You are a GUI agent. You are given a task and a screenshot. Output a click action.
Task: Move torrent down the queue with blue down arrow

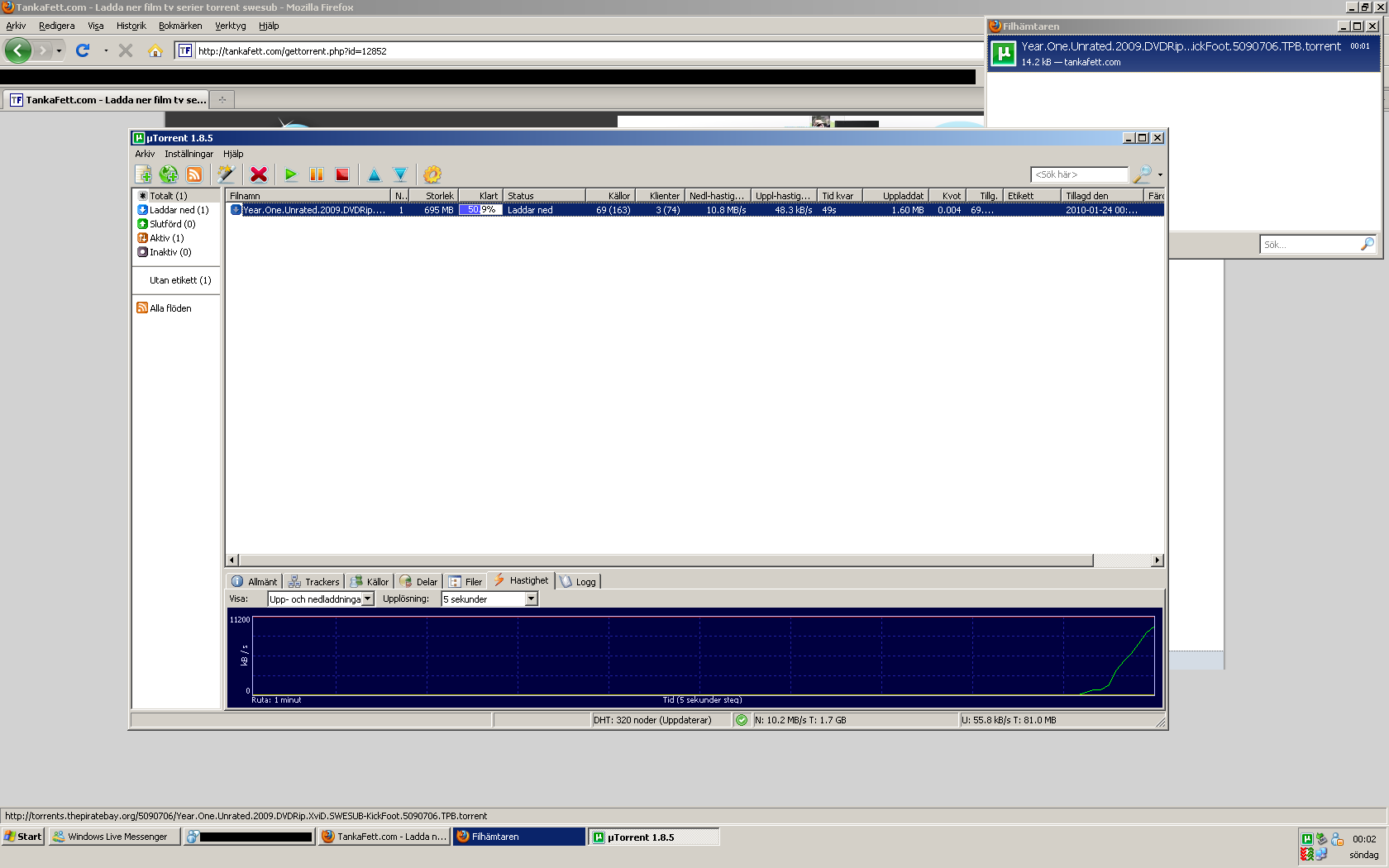[x=400, y=174]
